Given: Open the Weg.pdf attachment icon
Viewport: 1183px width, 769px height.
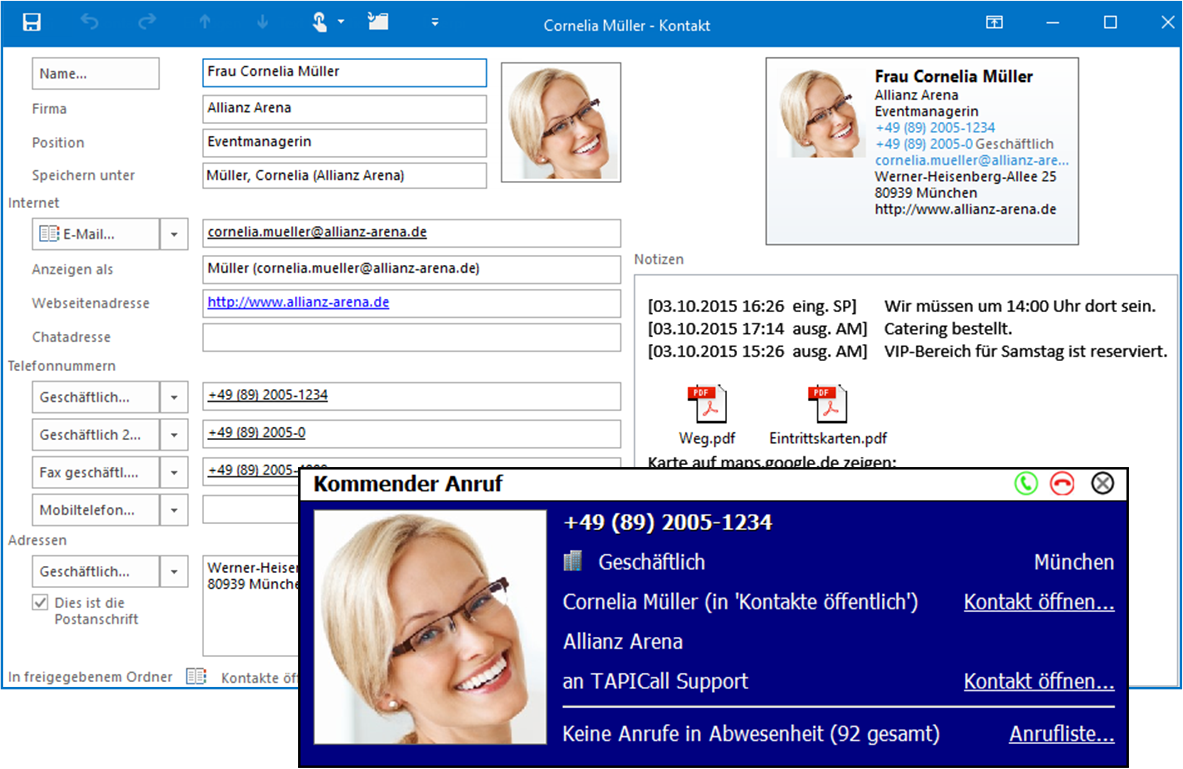Looking at the screenshot, I should click(707, 404).
